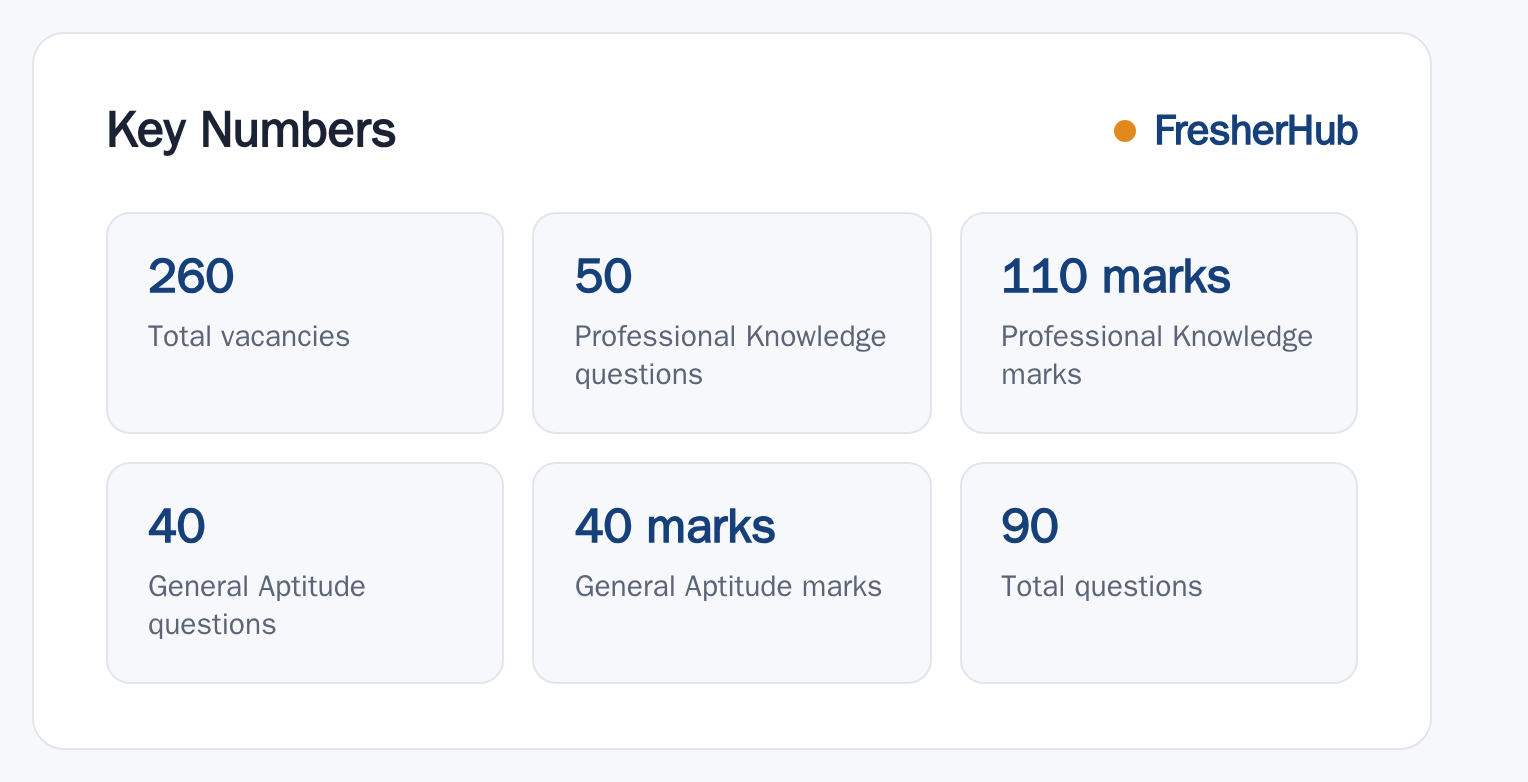Click the 40 marks value text

click(675, 526)
